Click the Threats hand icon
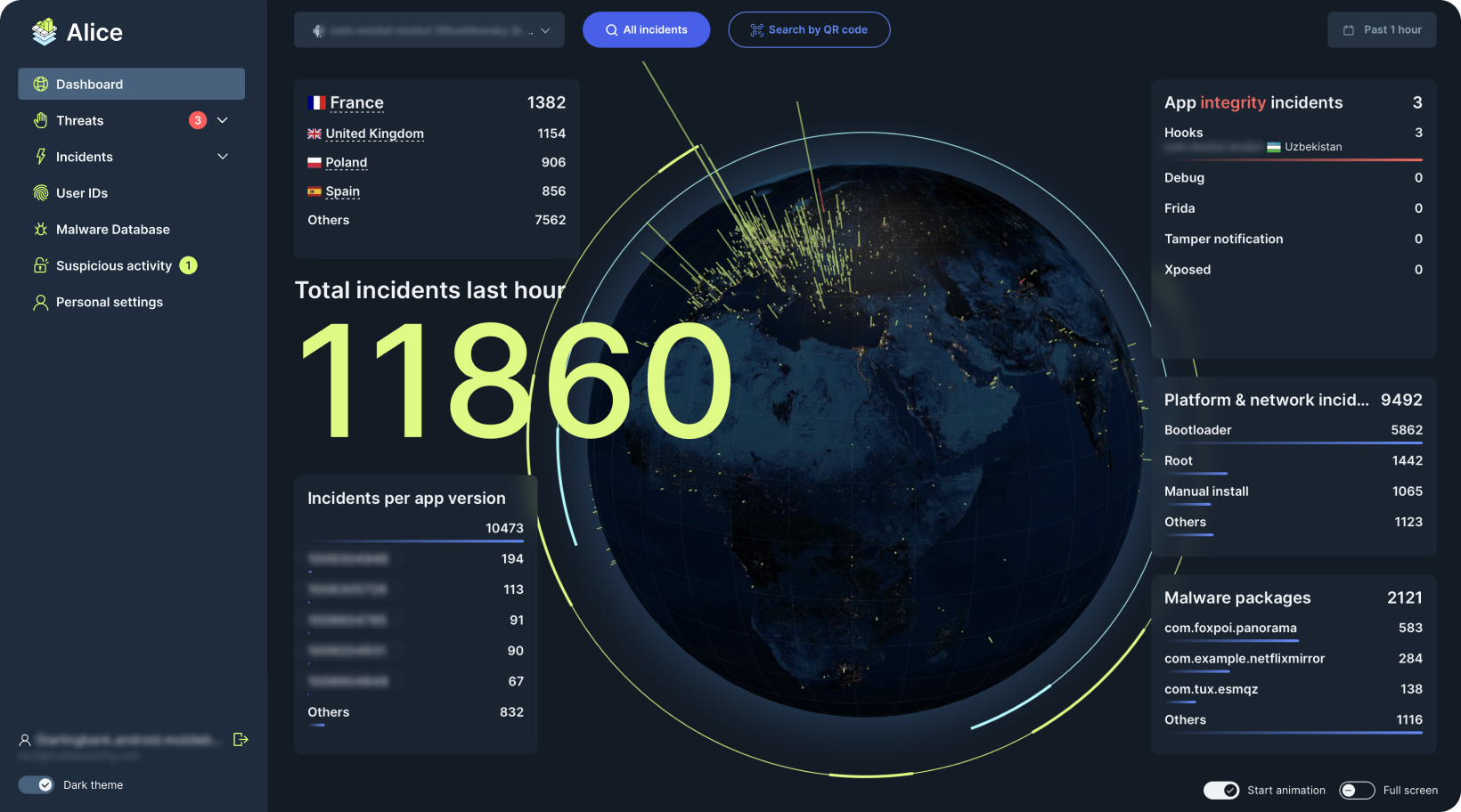Image resolution: width=1461 pixels, height=812 pixels. pyautogui.click(x=41, y=120)
